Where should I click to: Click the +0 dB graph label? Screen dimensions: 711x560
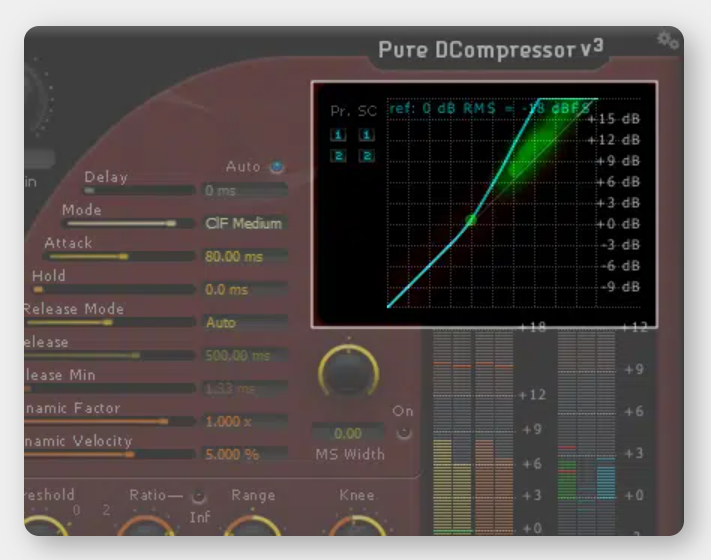[618, 224]
